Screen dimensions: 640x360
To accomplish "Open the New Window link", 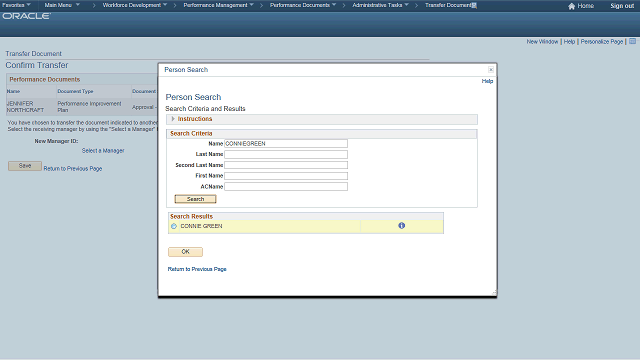I will [x=542, y=42].
